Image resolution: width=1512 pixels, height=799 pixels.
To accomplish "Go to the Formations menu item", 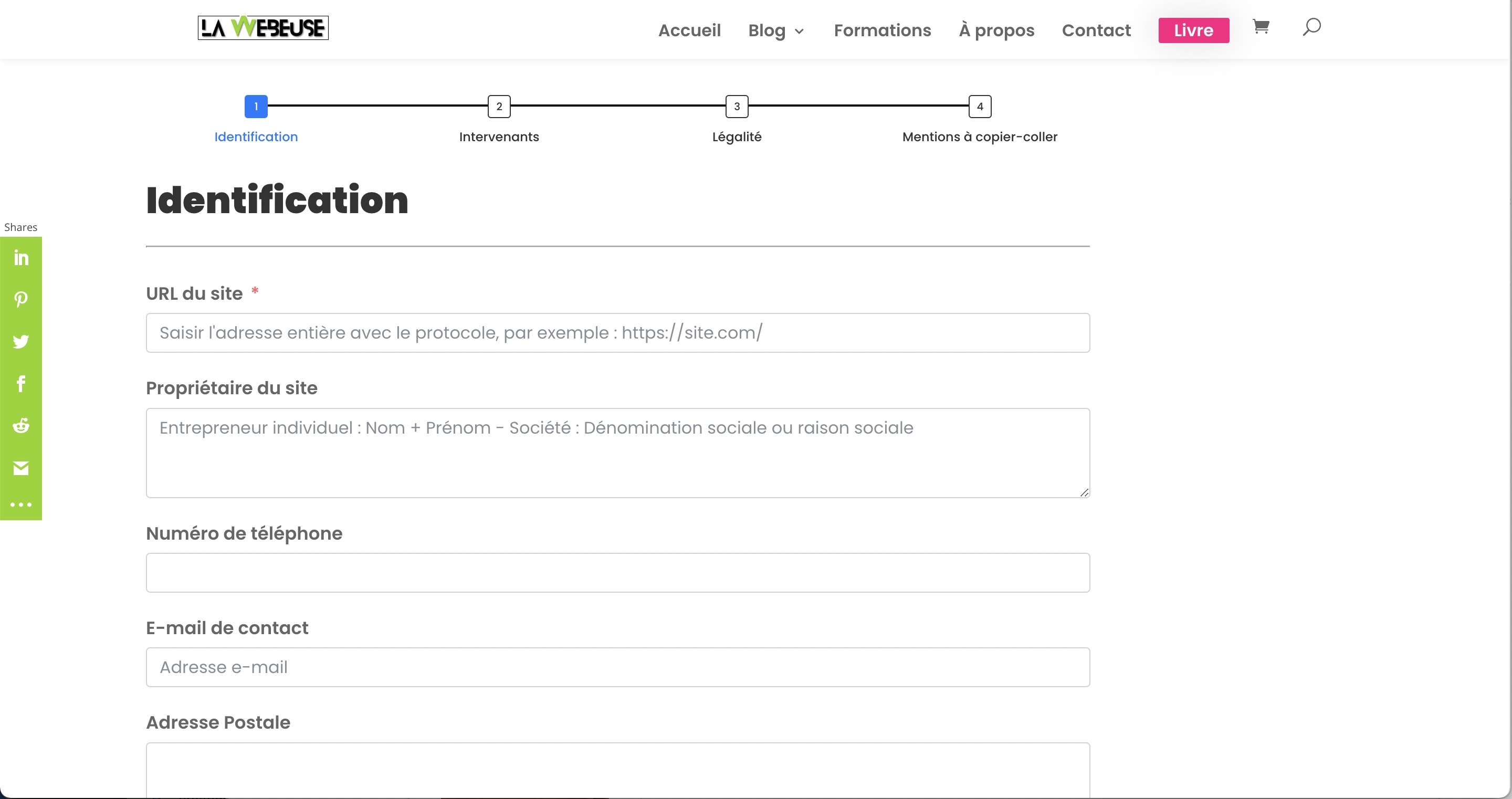I will point(882,30).
